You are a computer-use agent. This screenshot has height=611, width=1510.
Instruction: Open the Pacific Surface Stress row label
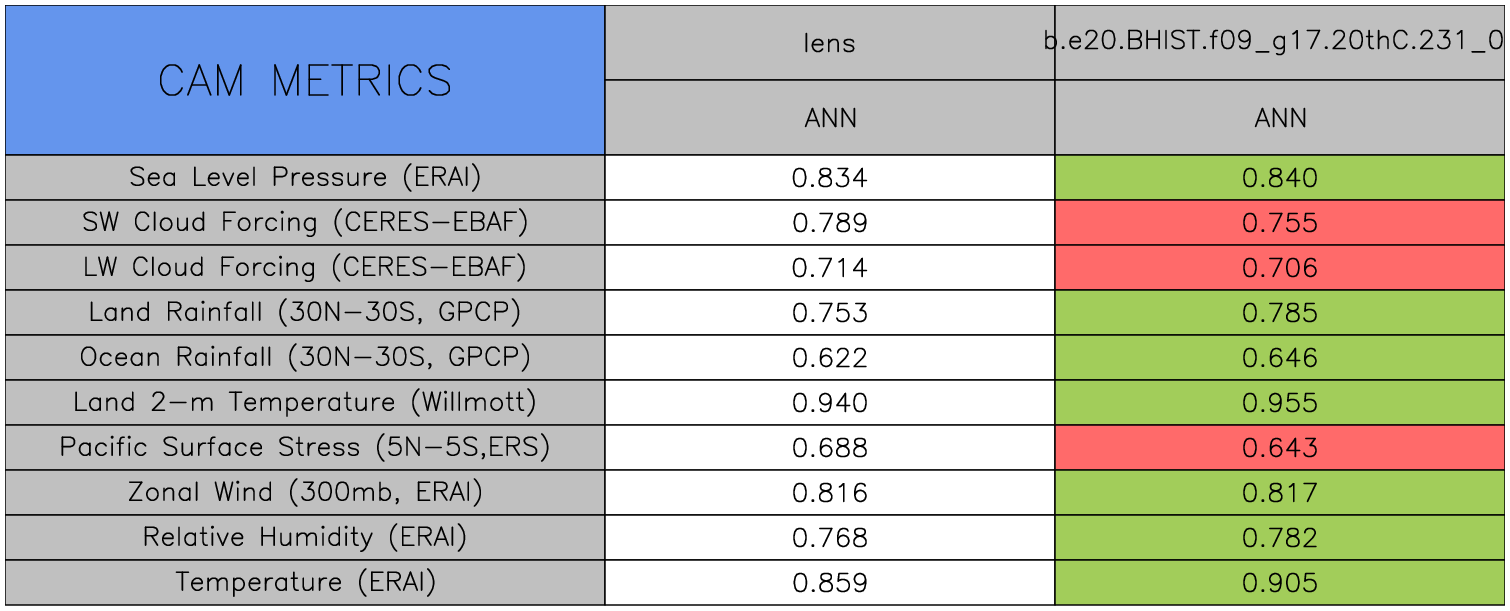(x=305, y=448)
